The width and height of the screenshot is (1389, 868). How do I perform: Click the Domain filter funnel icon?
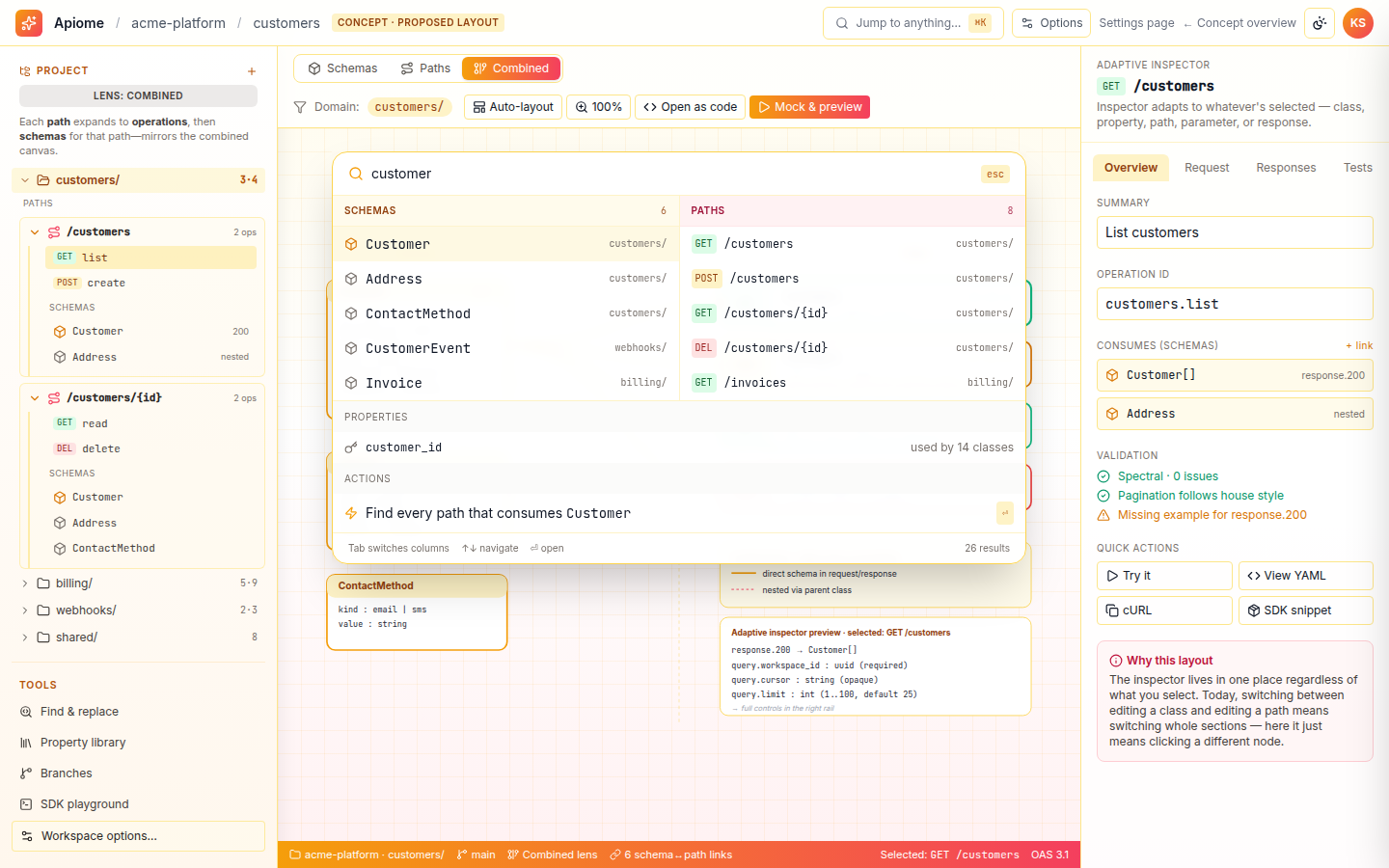(x=300, y=107)
